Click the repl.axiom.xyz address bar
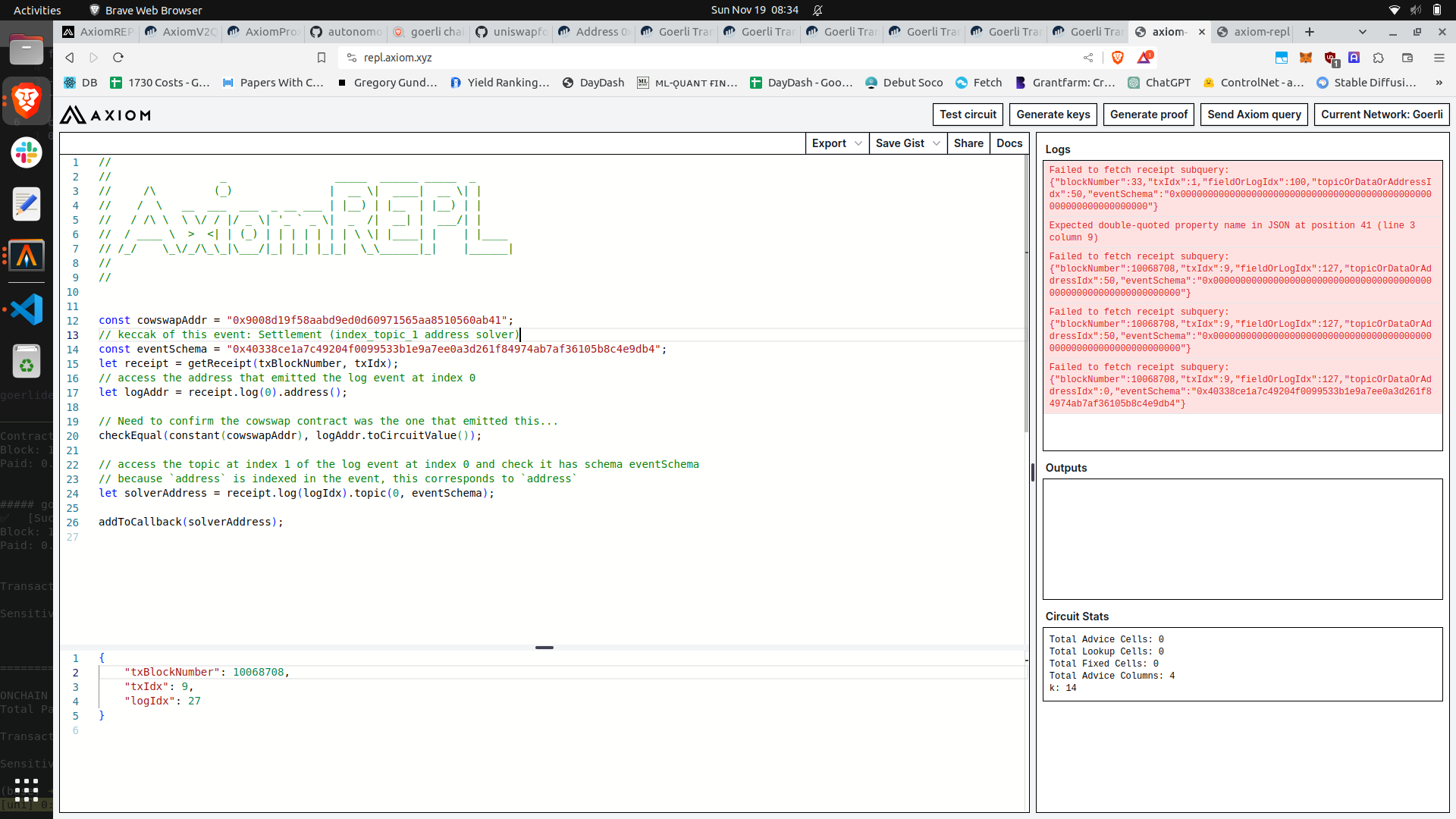The image size is (1456, 819). 713,58
